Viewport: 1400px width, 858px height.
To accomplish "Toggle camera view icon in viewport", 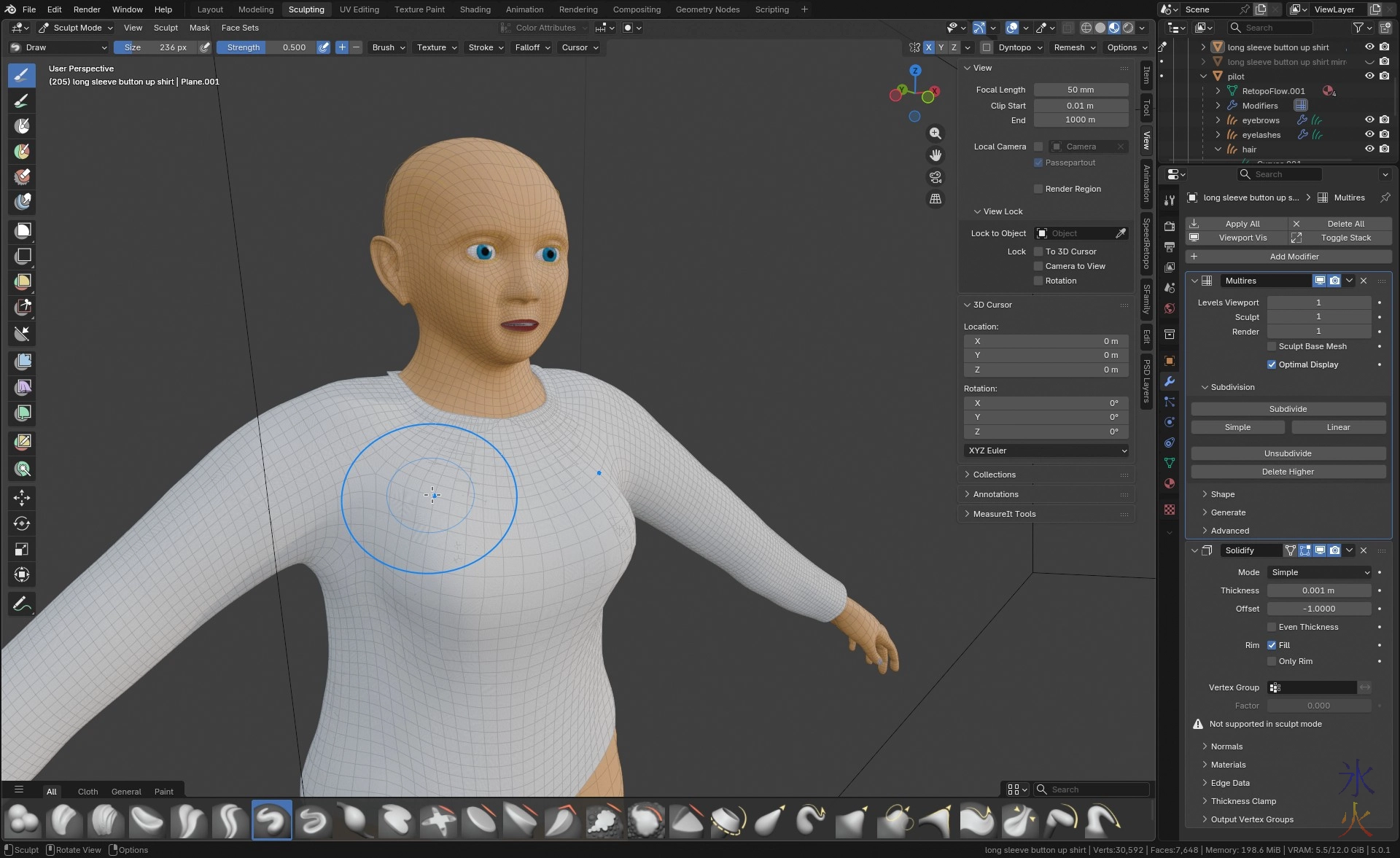I will pyautogui.click(x=936, y=177).
